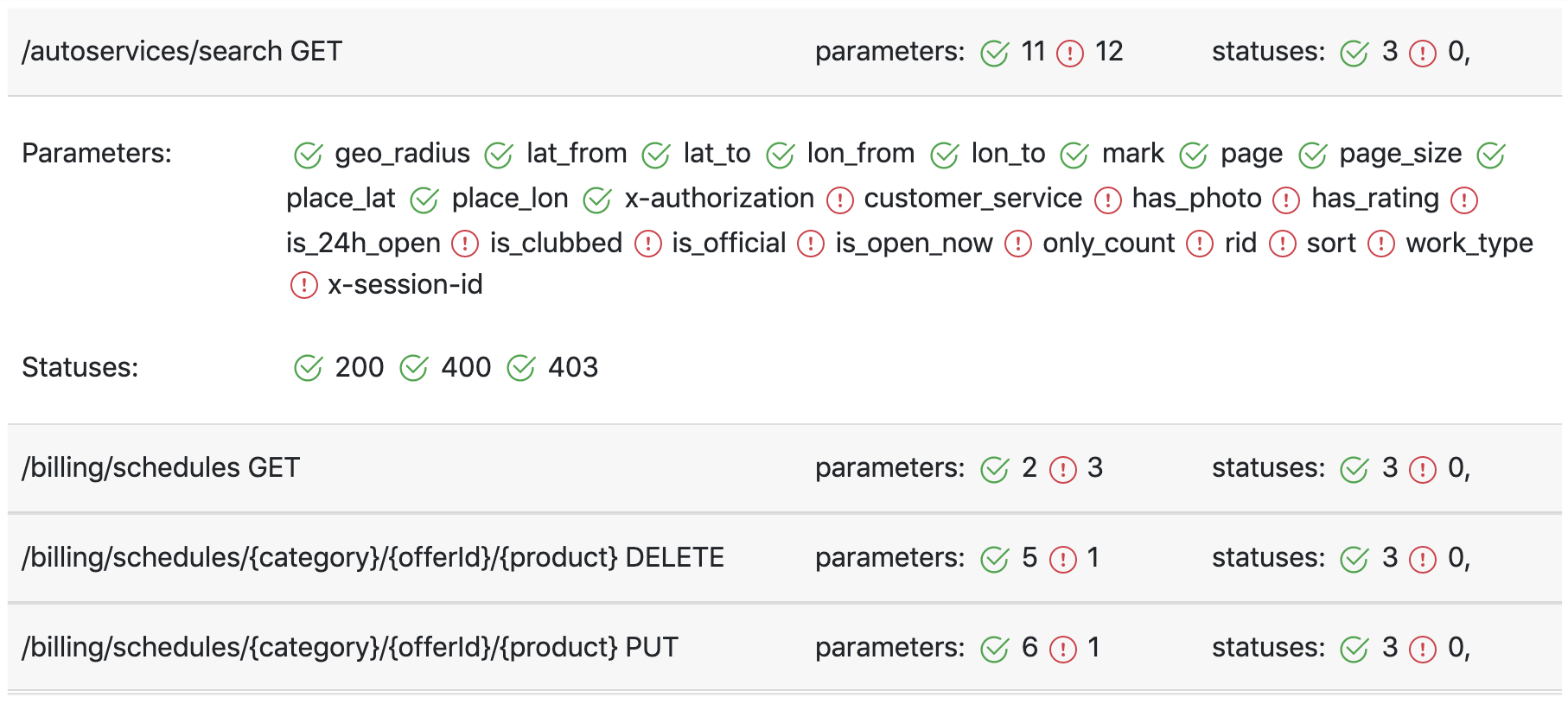Collapse the /autoservices/search GET section
Viewport: 1568px width, 704px height.
click(182, 52)
